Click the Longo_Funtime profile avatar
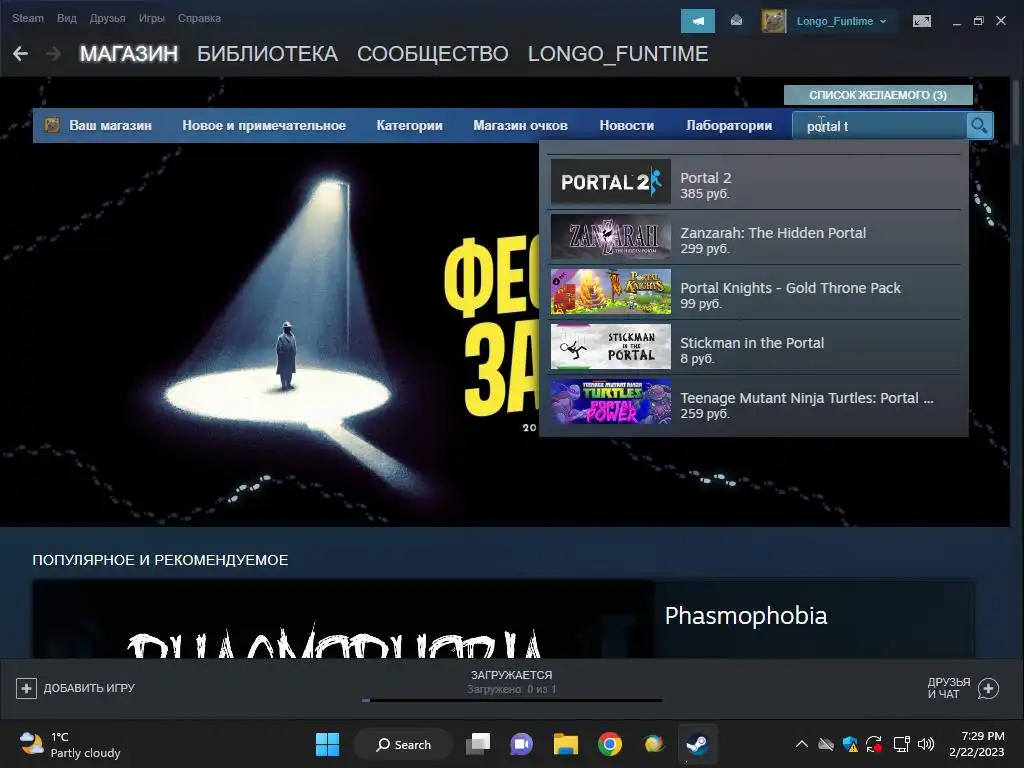The image size is (1024, 768). tap(774, 21)
